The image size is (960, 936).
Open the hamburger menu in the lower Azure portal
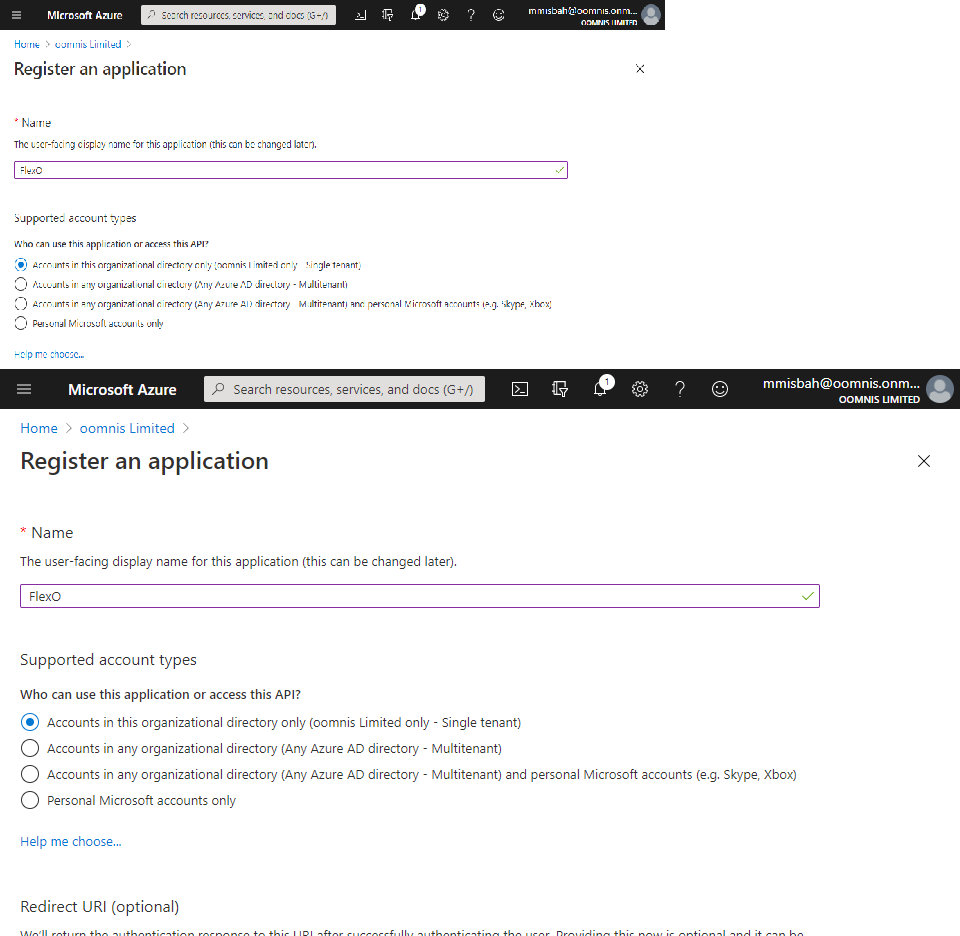(x=24, y=389)
